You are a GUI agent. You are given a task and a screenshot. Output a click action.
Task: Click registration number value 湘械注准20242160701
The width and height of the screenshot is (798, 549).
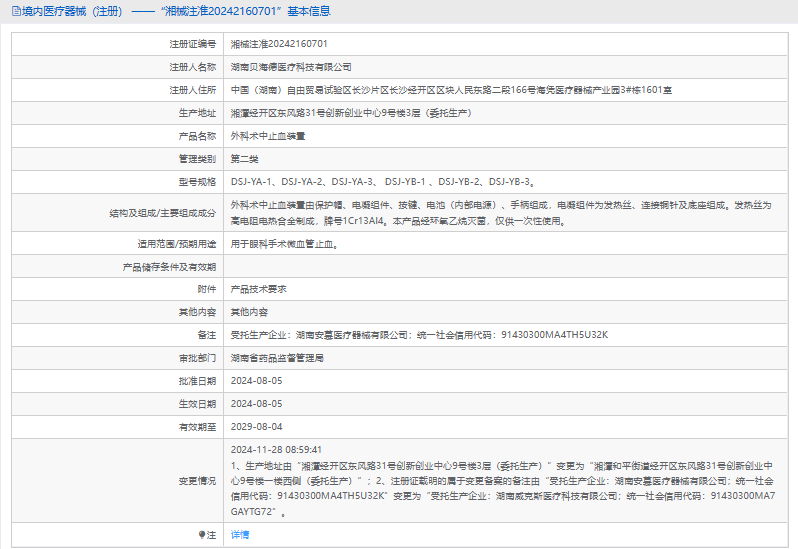pyautogui.click(x=279, y=44)
